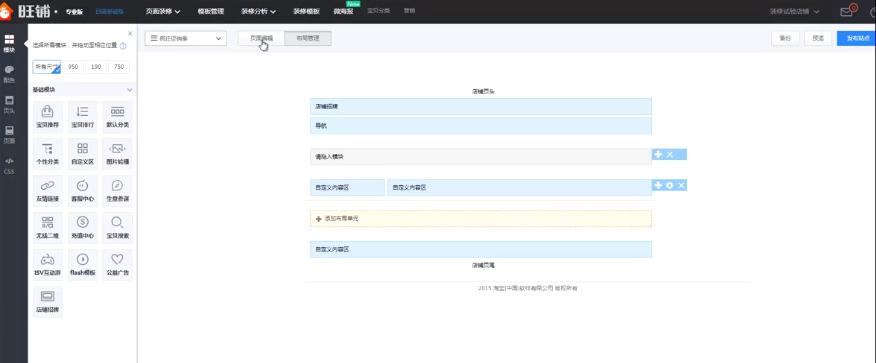Click plus icon on two-column 自定义内容区 row
The image size is (876, 363).
[658, 185]
